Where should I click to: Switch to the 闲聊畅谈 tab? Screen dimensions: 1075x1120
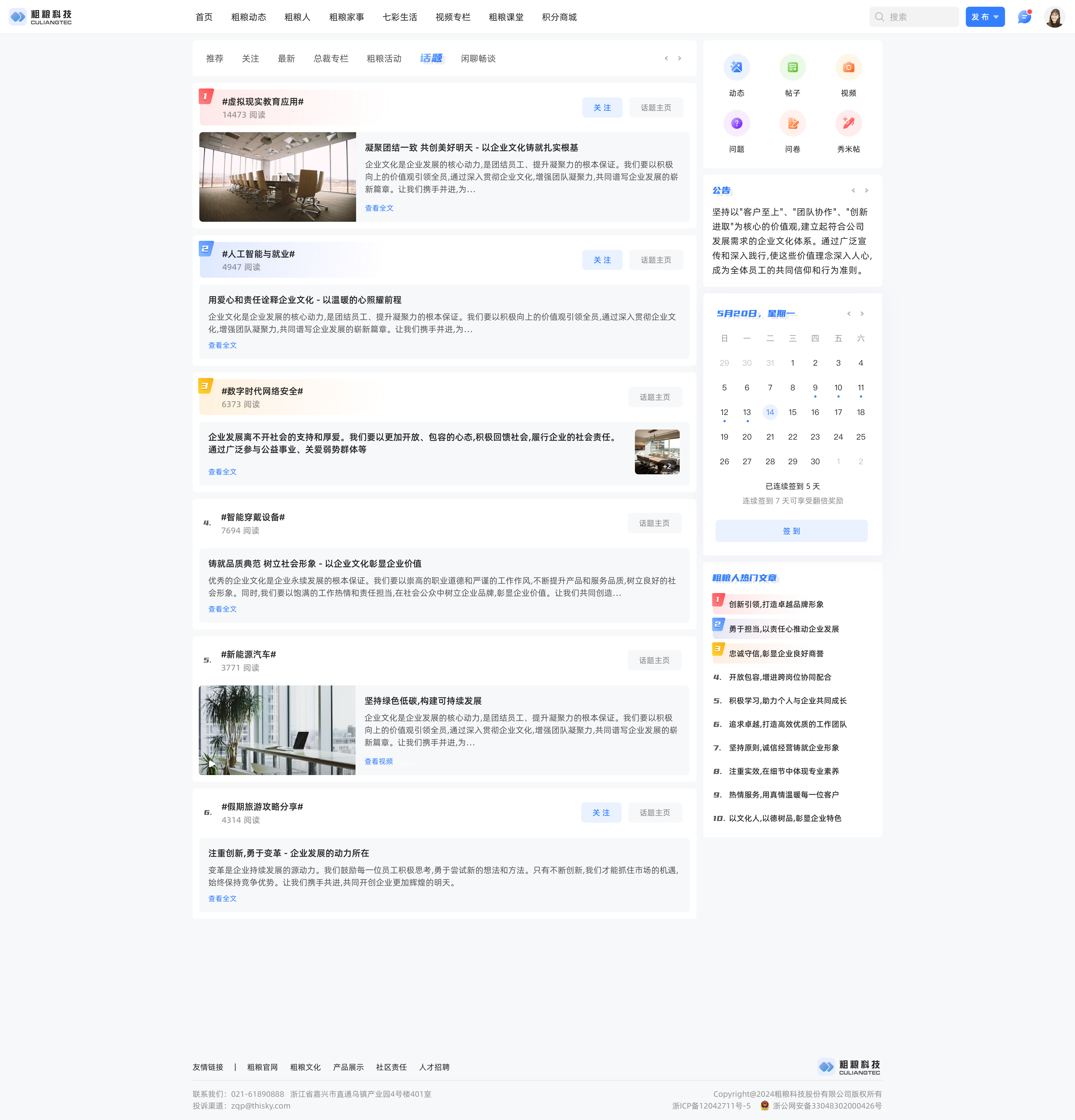(478, 59)
